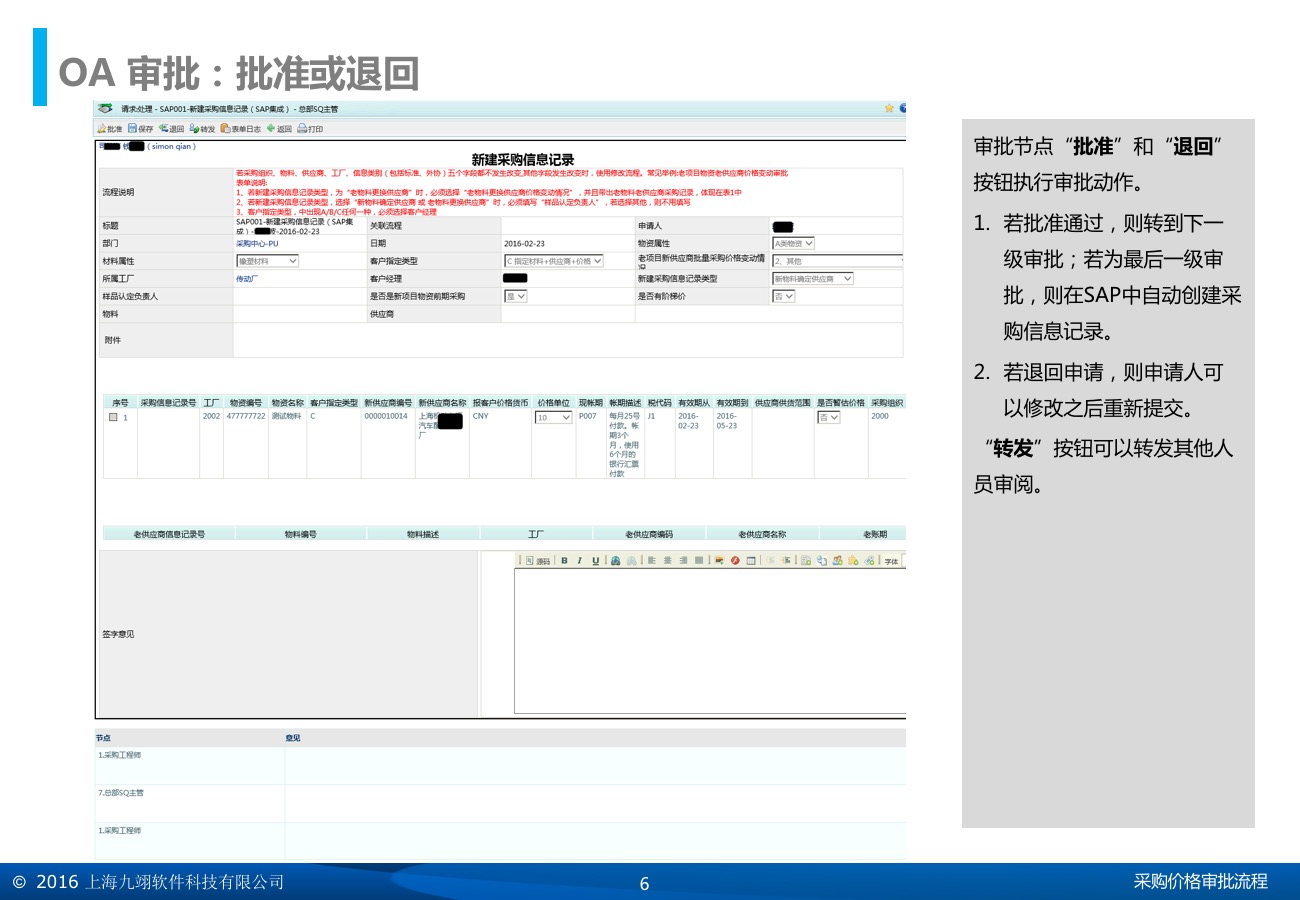Open the 是否有阶梯价 dropdown
Viewport: 1300px width, 900px height.
(784, 296)
